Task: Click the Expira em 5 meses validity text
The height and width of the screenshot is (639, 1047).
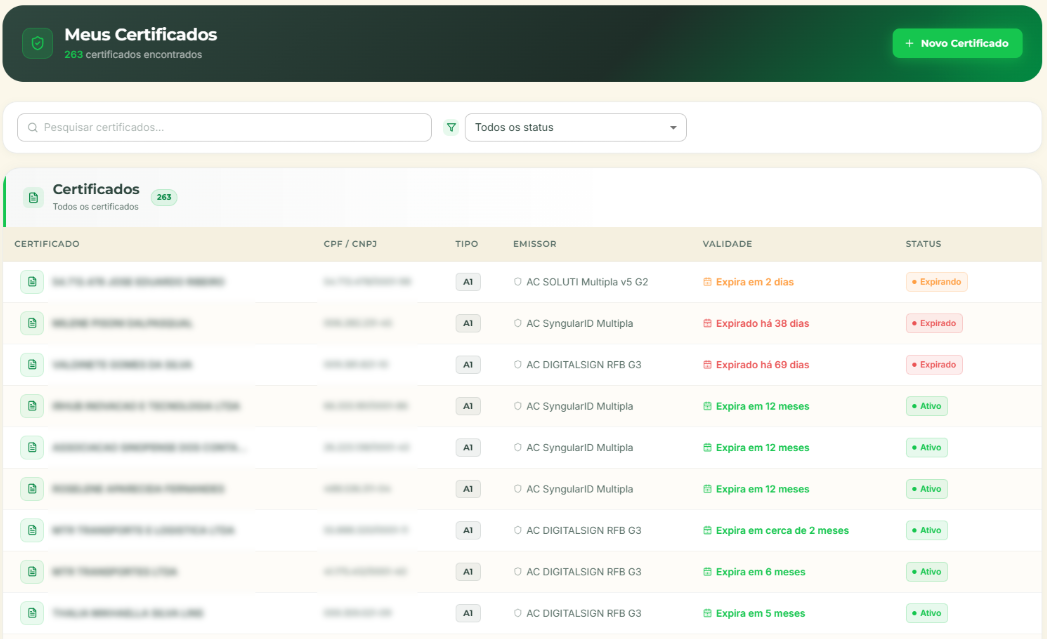Action: 761,613
